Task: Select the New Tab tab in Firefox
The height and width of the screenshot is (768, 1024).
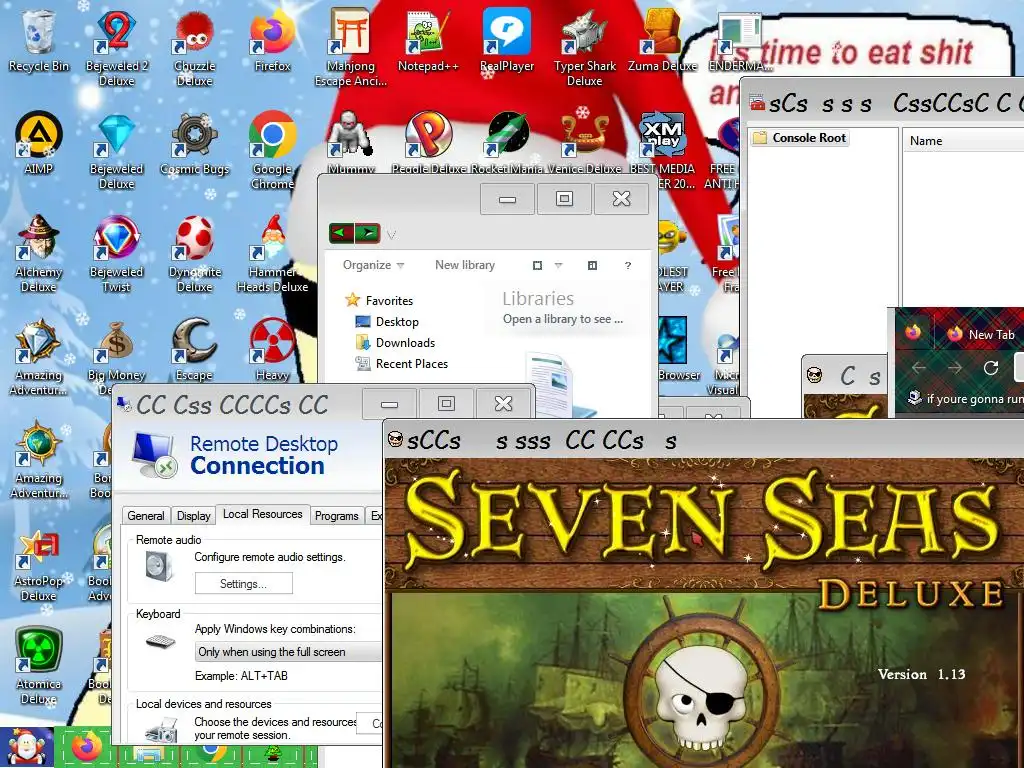Action: point(982,334)
